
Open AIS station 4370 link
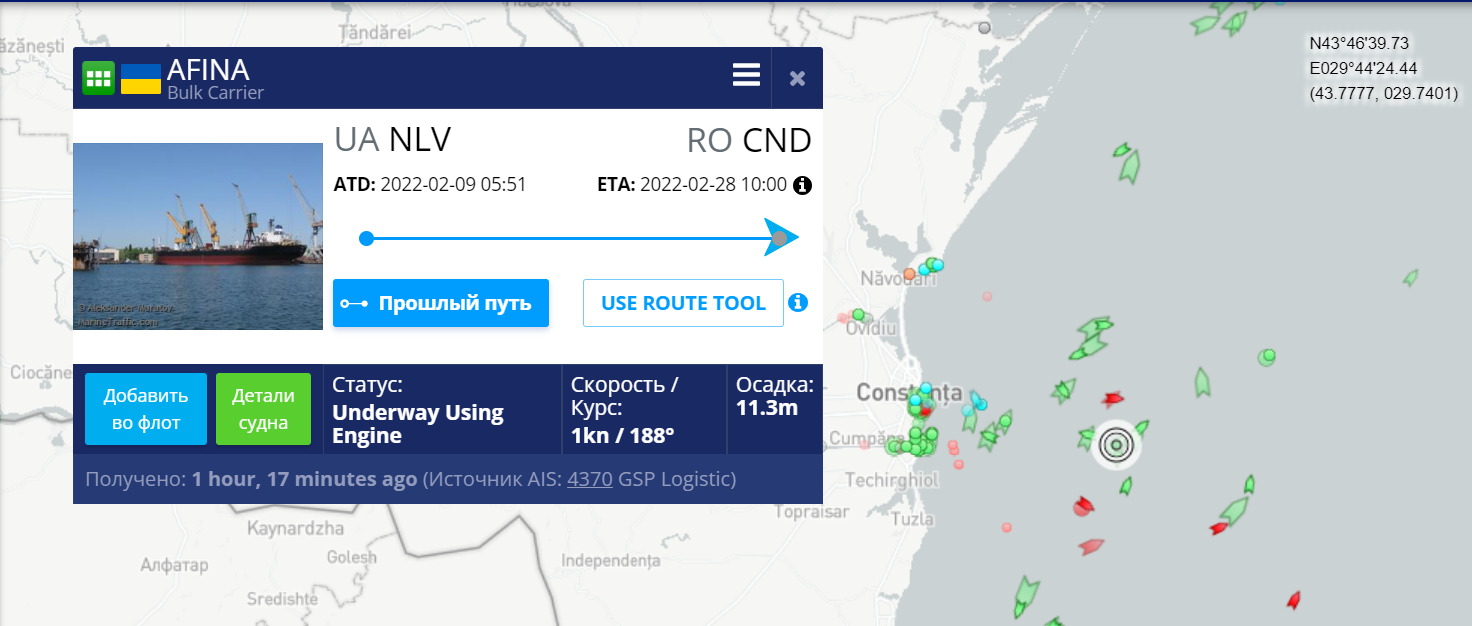[x=589, y=479]
